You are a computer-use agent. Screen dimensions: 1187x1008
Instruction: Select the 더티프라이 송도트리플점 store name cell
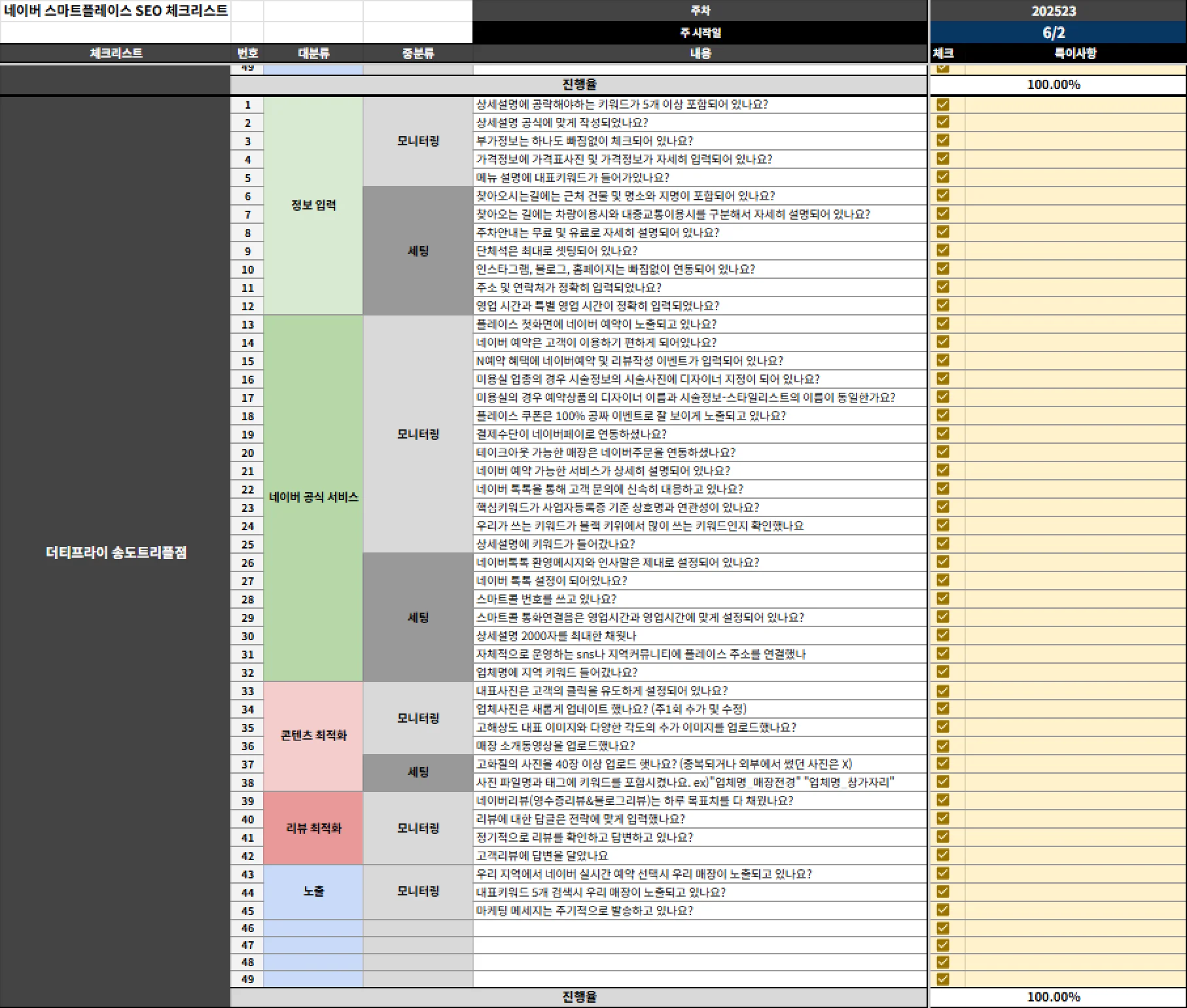116,552
